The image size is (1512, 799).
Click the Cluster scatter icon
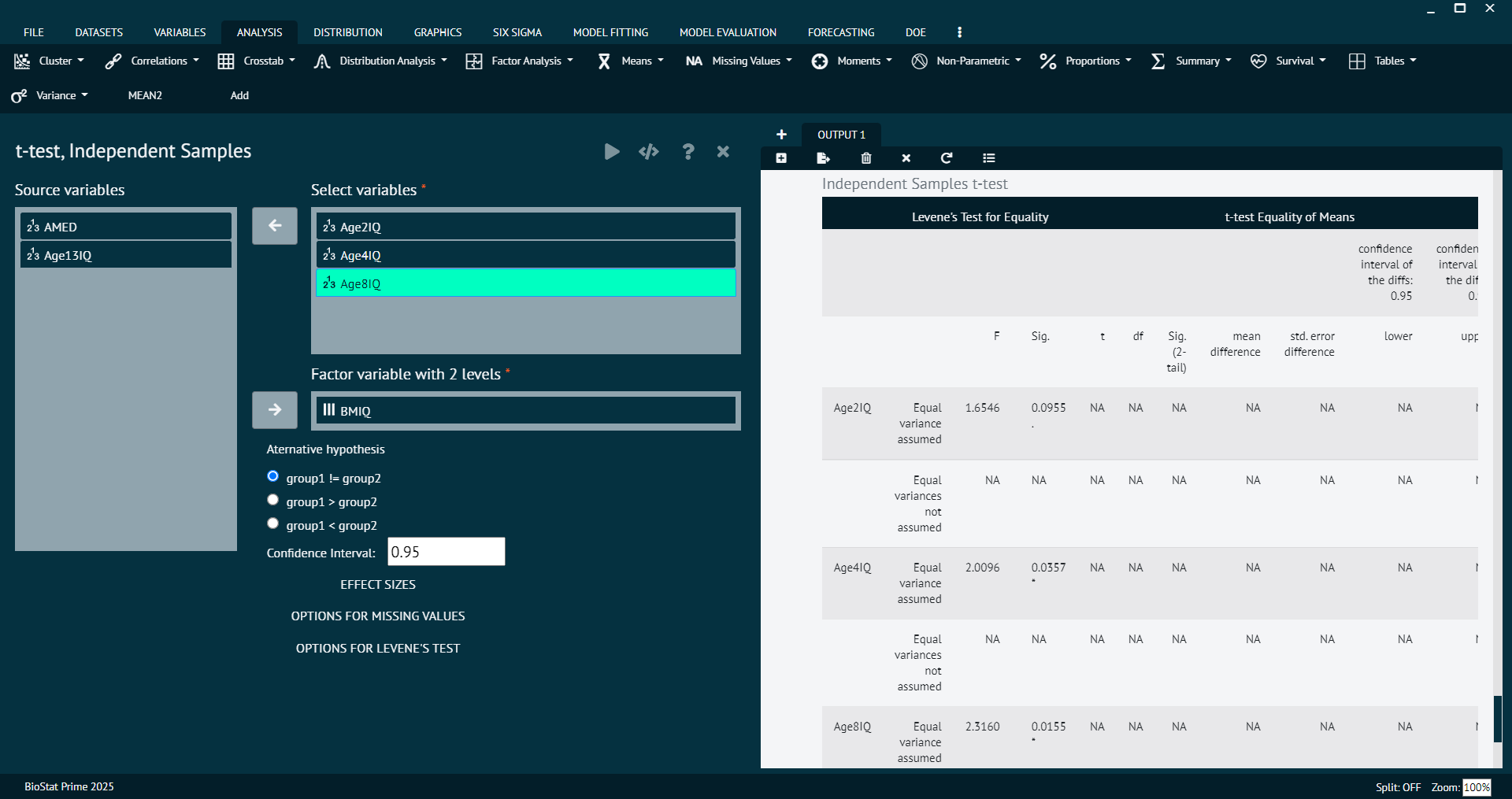pyautogui.click(x=22, y=61)
